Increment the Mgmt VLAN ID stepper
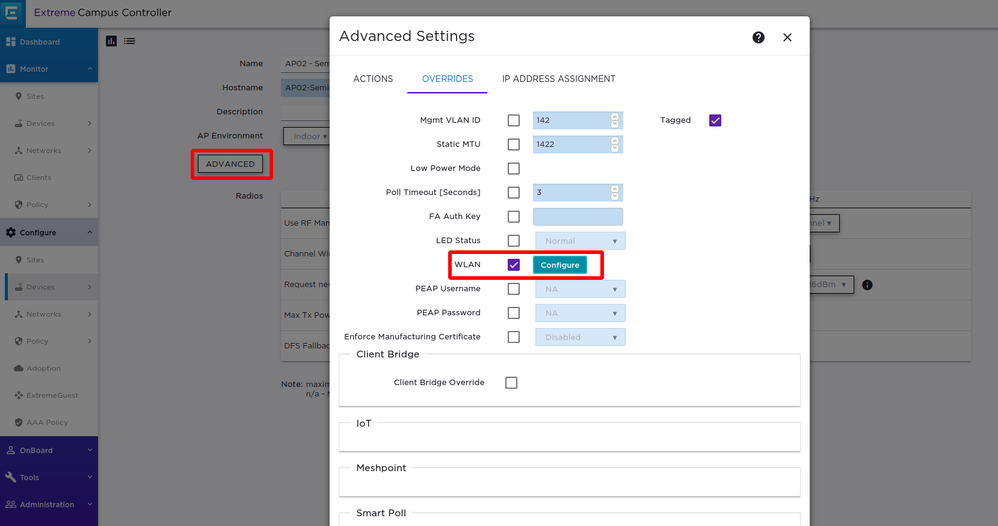The image size is (998, 526). point(615,117)
